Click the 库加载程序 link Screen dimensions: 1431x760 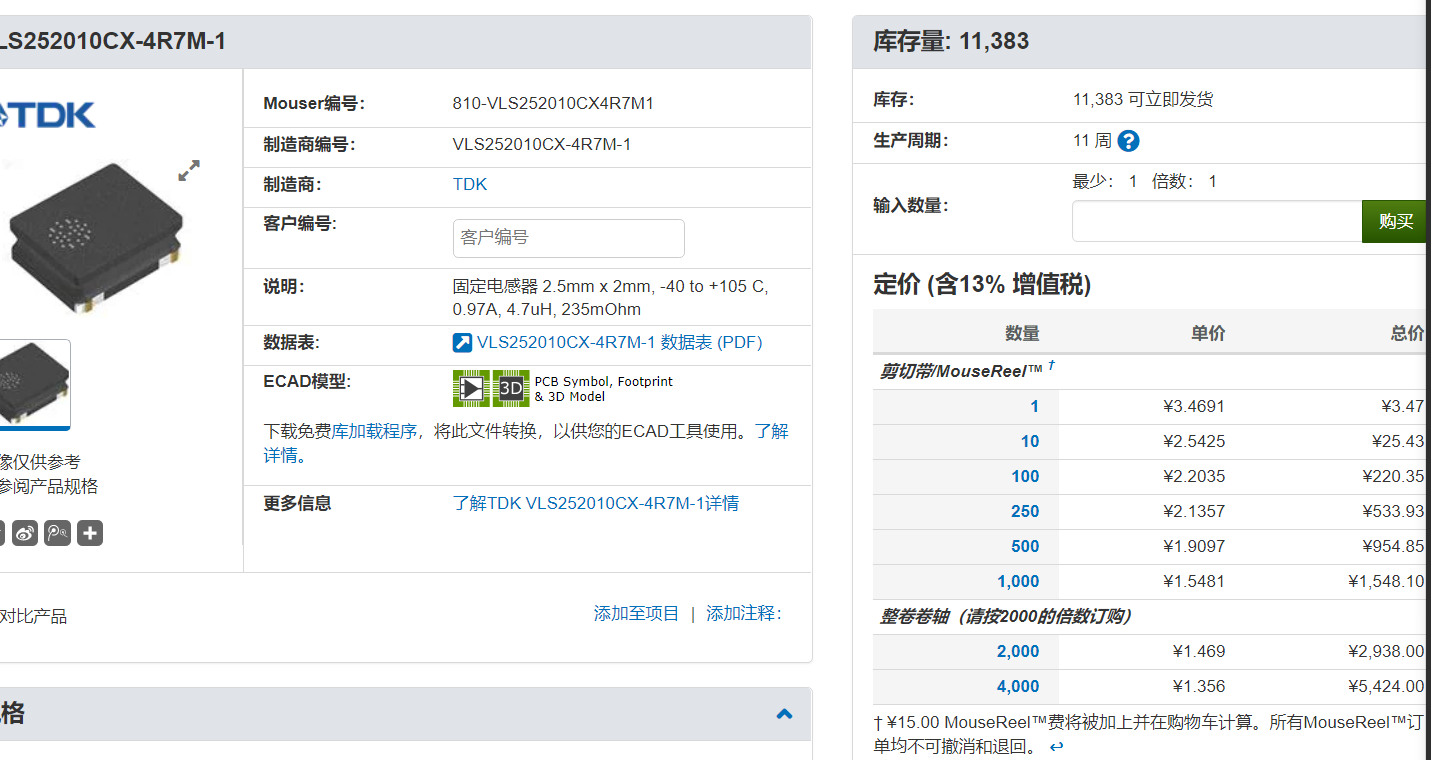[374, 431]
